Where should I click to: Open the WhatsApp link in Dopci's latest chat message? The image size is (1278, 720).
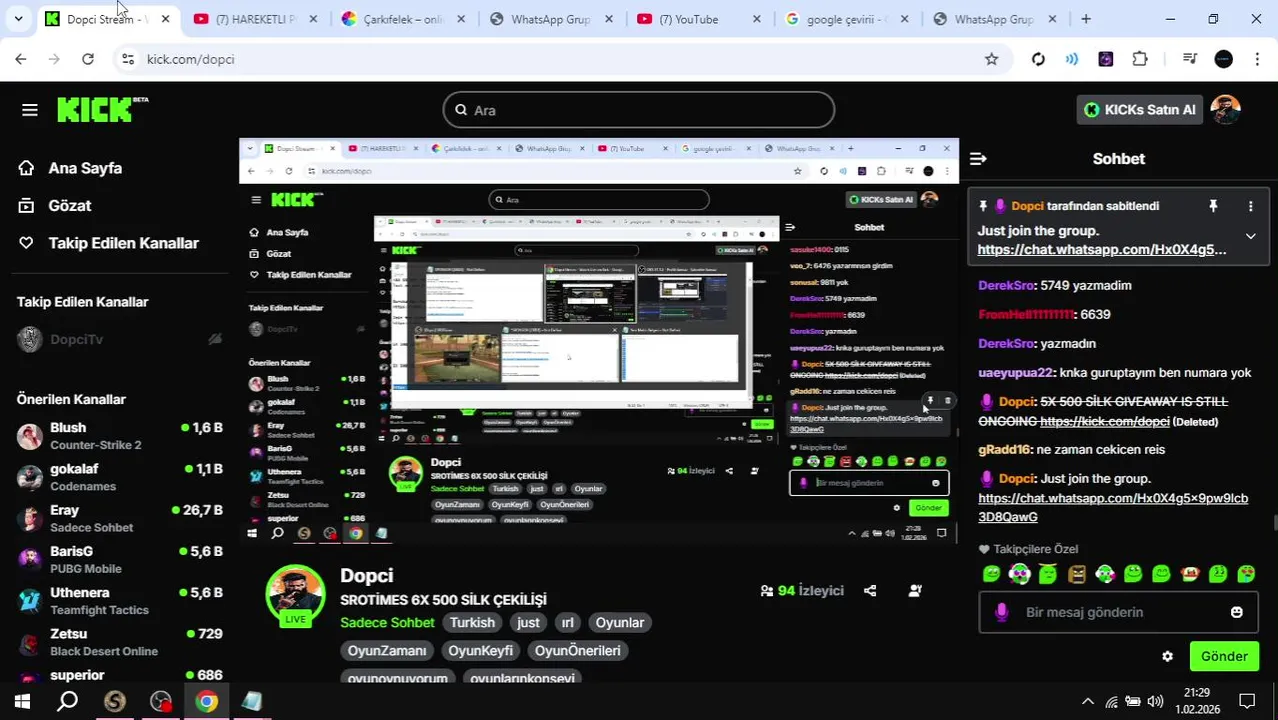(x=1113, y=507)
